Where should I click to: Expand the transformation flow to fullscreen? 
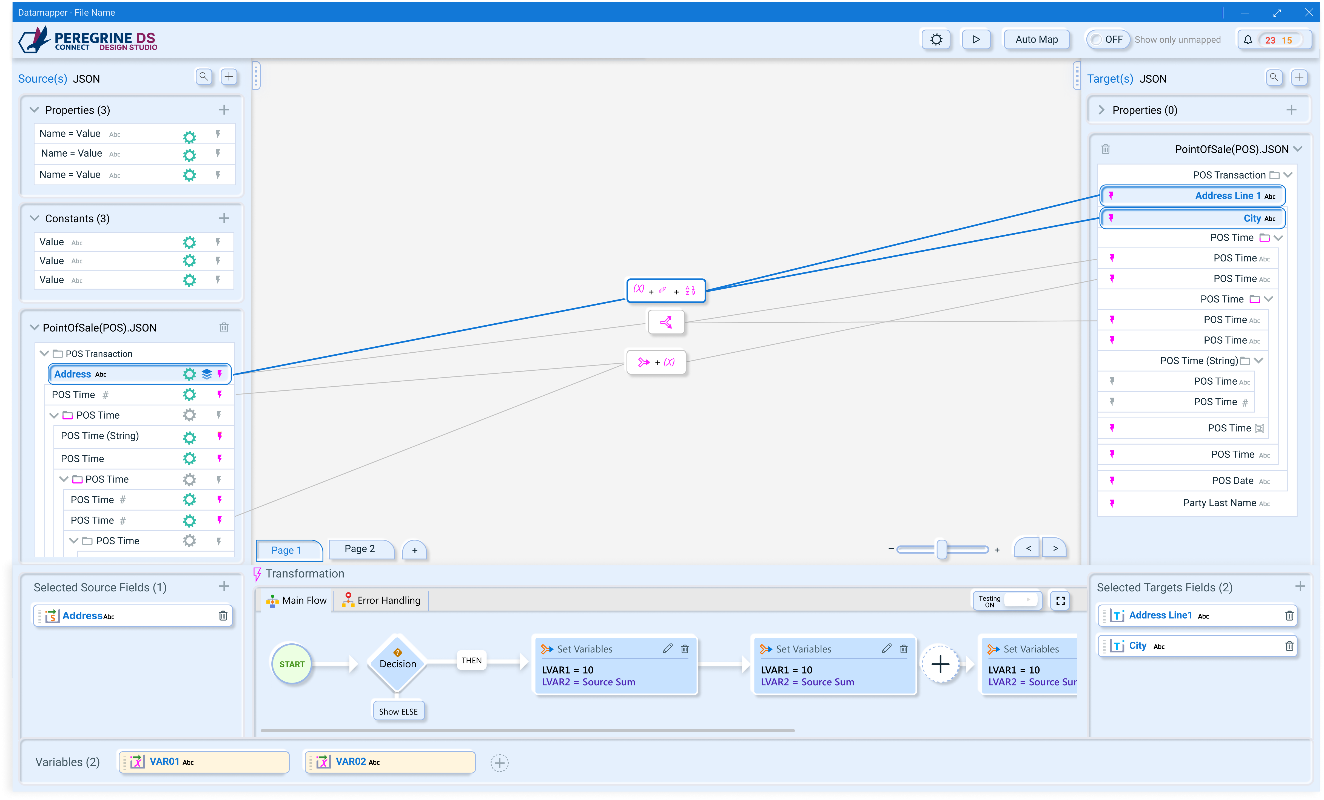(x=1059, y=601)
